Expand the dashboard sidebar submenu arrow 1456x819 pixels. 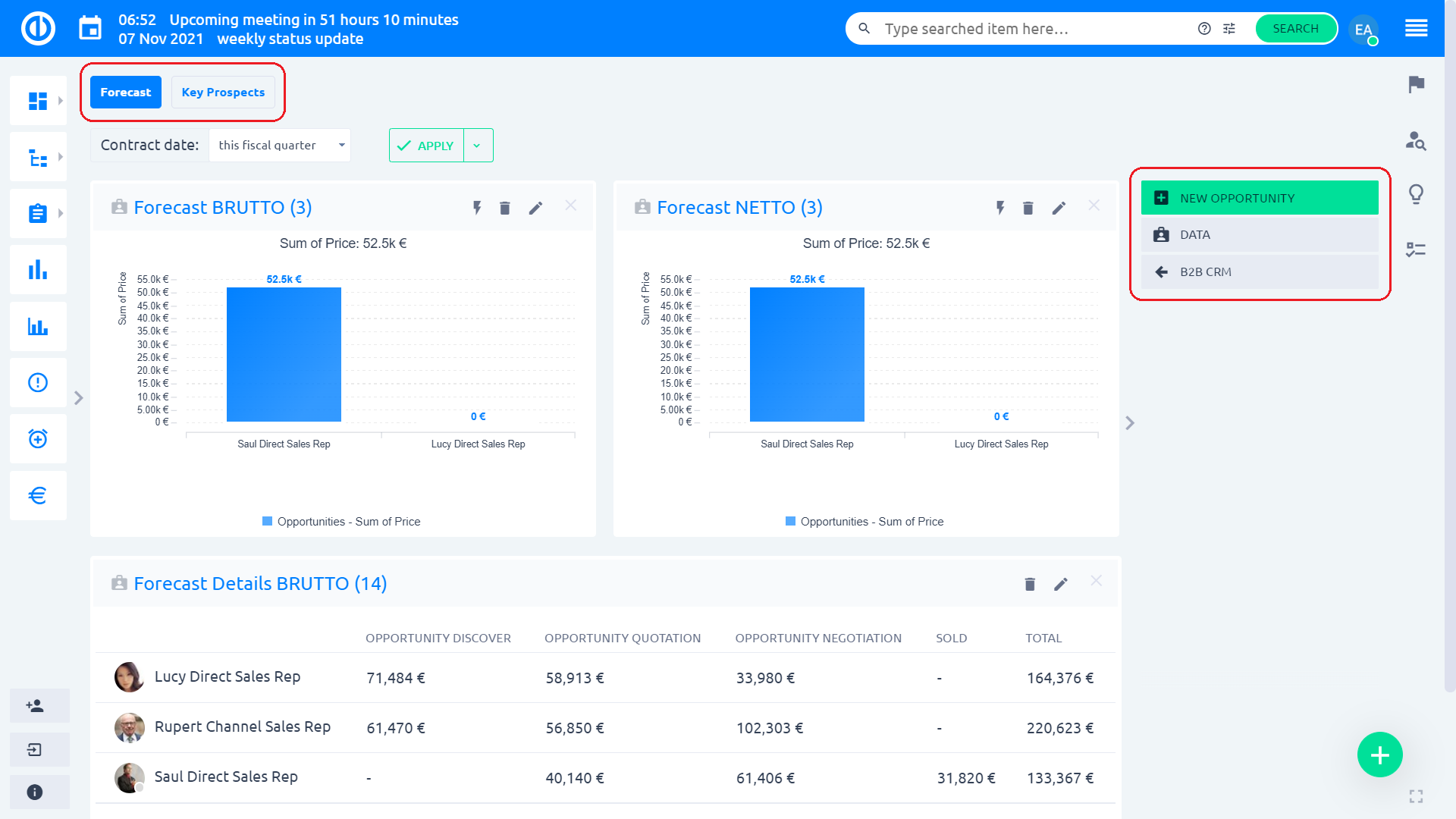pyautogui.click(x=61, y=100)
